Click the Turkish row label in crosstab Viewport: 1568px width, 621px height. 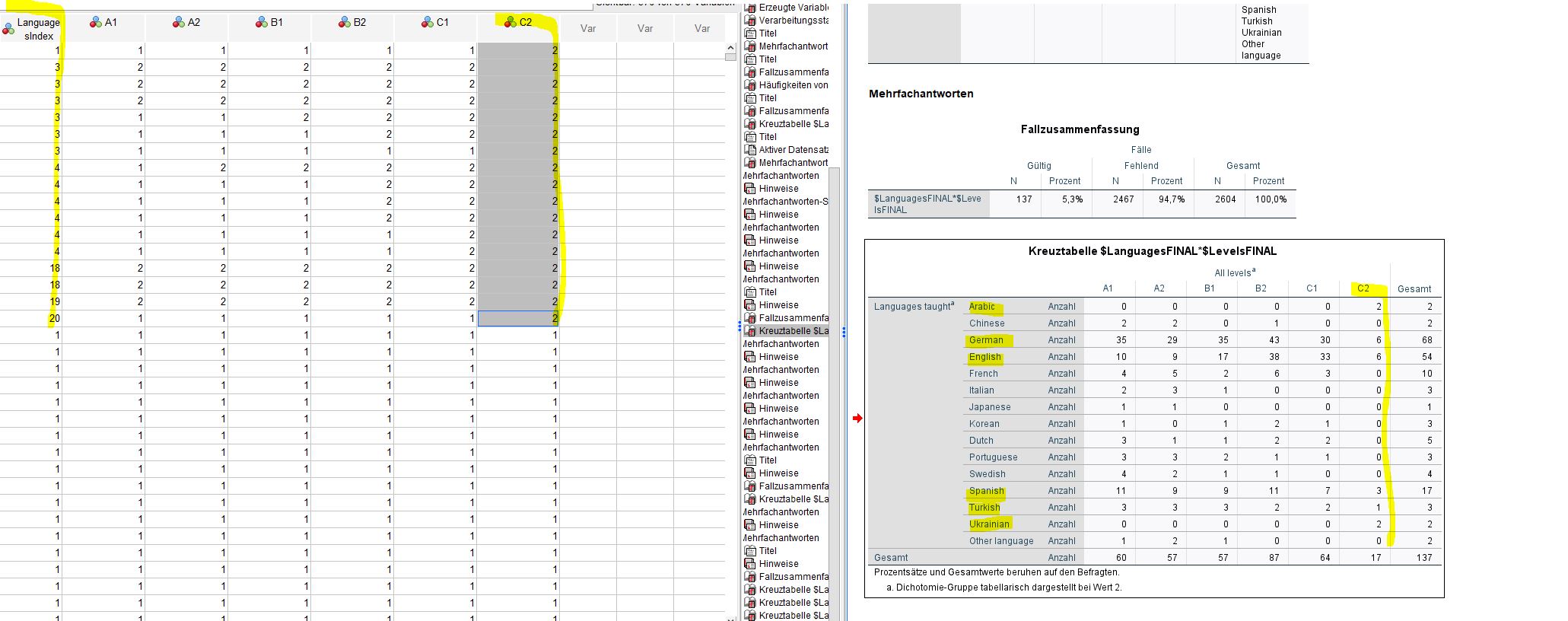tap(984, 508)
